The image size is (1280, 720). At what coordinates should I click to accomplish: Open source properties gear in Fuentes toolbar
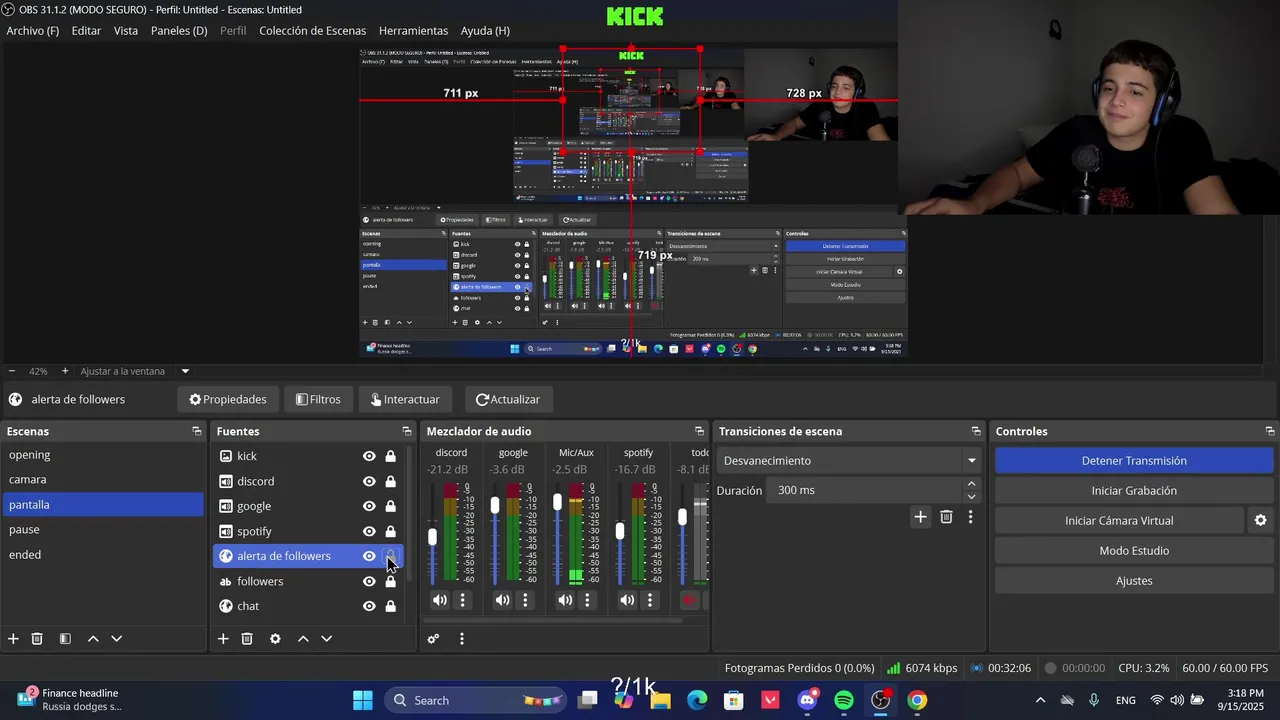pyautogui.click(x=275, y=639)
